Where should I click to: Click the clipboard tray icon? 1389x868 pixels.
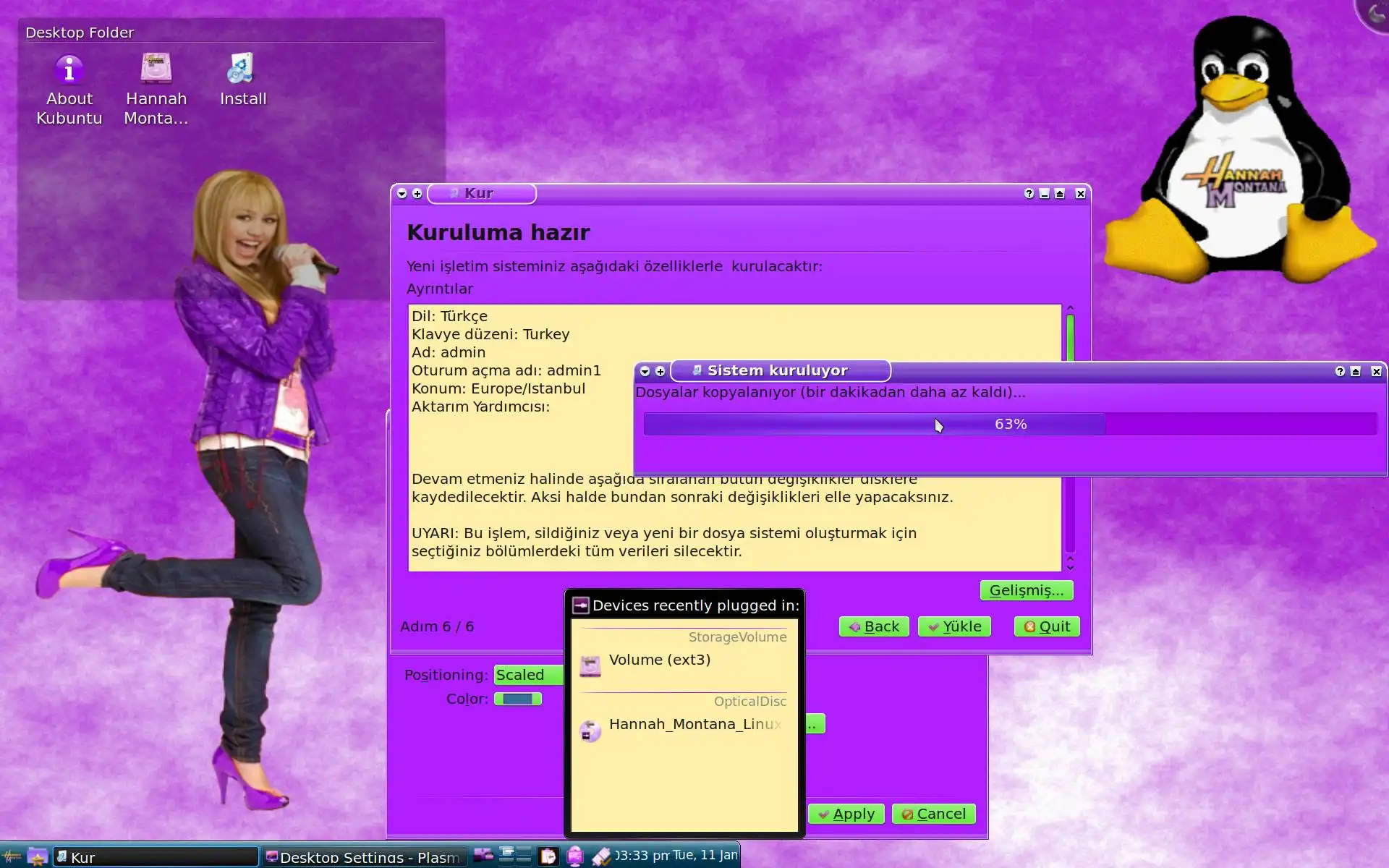point(548,857)
